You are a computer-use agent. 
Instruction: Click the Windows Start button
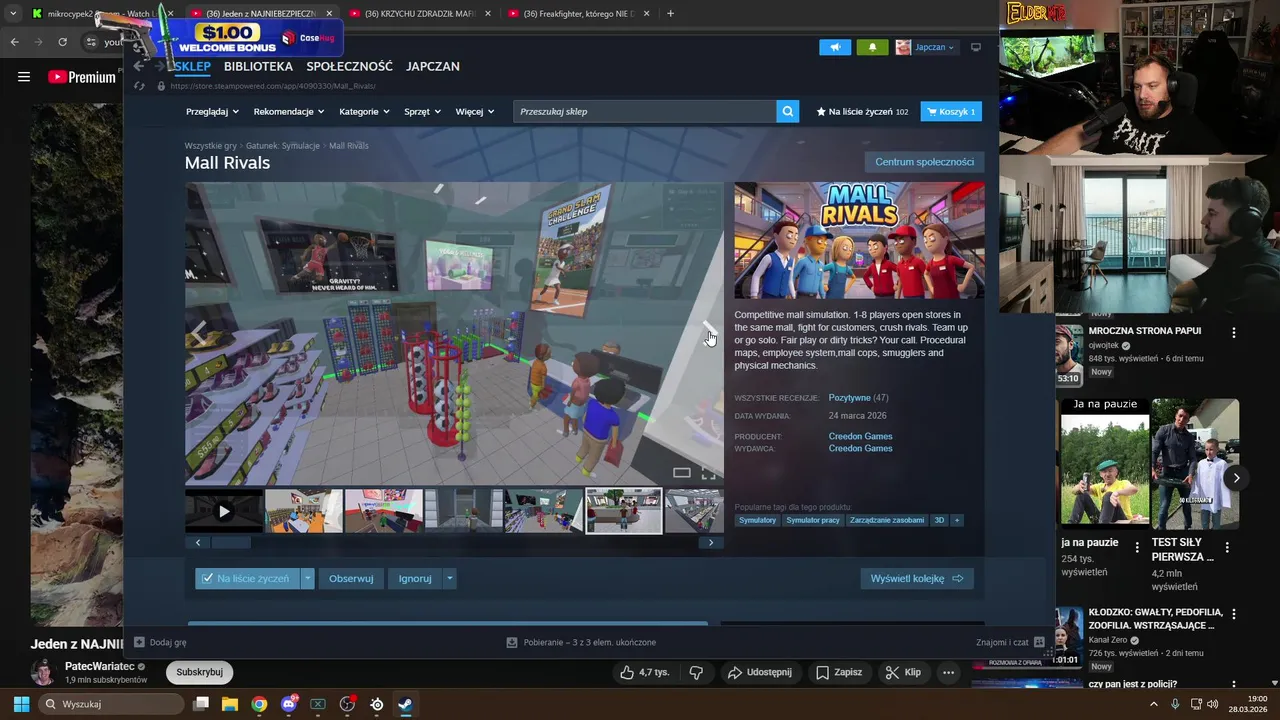(21, 704)
